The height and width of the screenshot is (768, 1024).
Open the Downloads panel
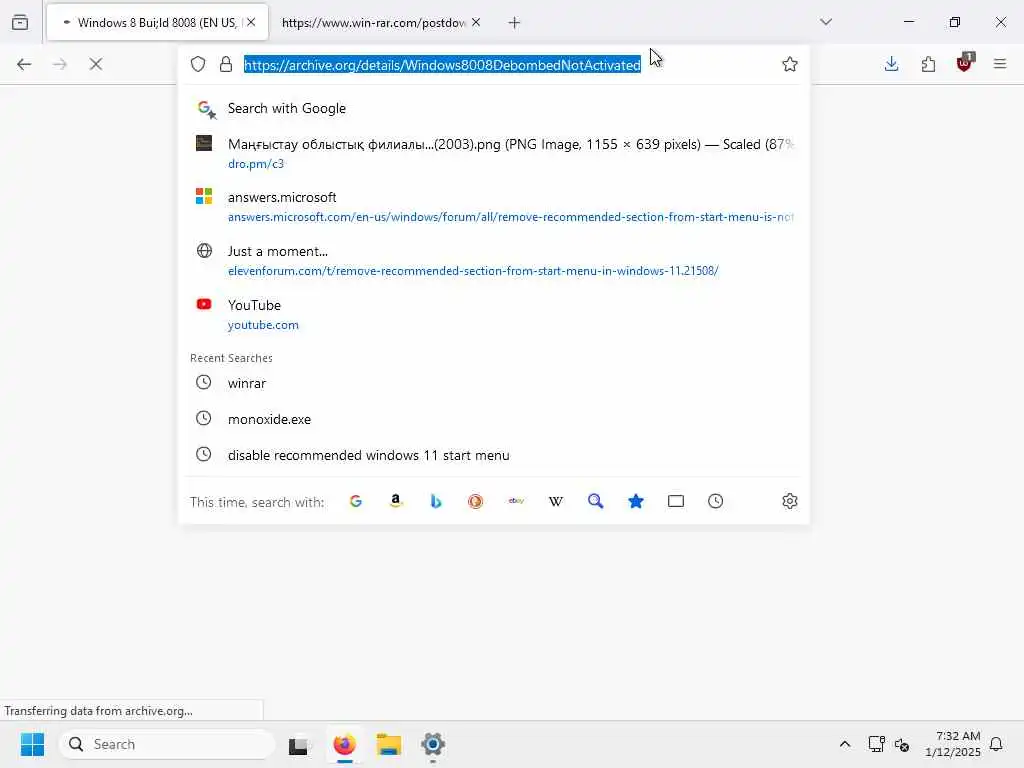[x=891, y=64]
